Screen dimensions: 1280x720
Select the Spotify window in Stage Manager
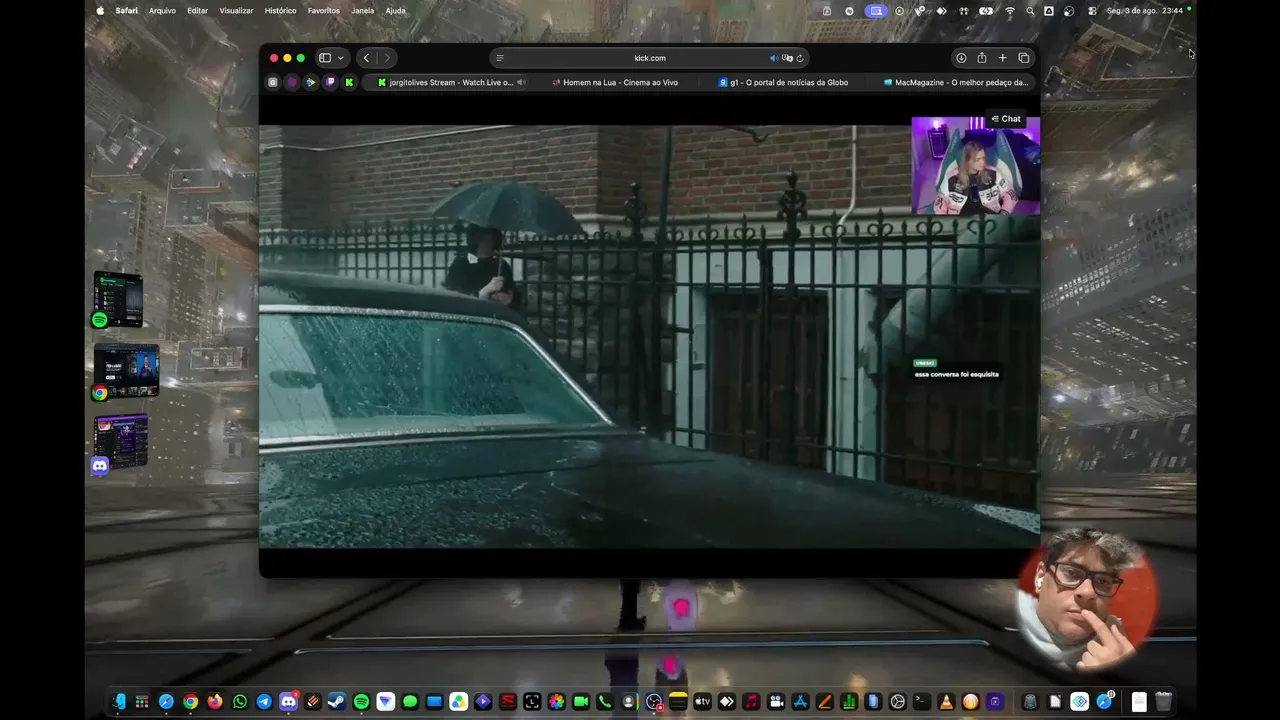pyautogui.click(x=118, y=299)
